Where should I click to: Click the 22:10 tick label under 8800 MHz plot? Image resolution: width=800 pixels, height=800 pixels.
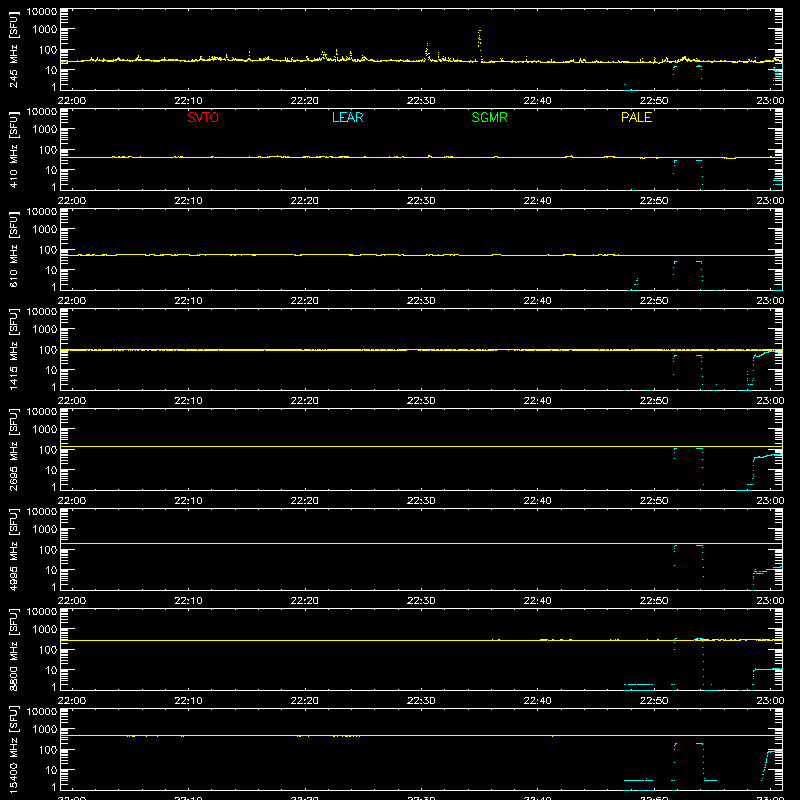click(x=188, y=701)
